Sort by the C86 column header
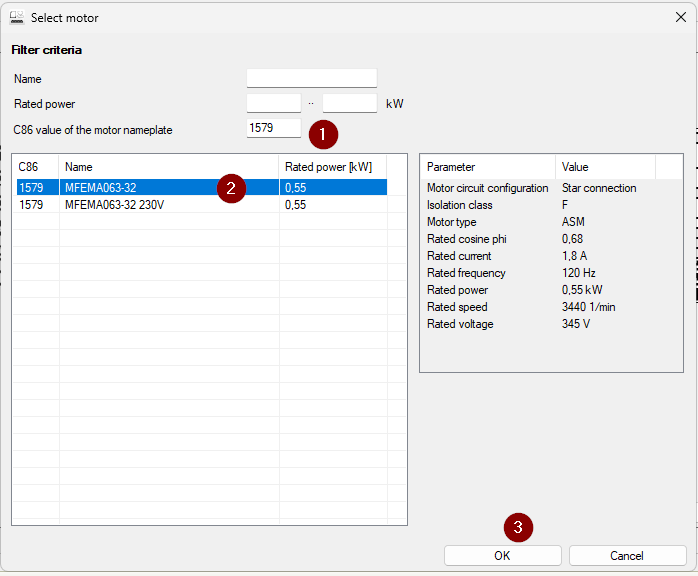 36,167
